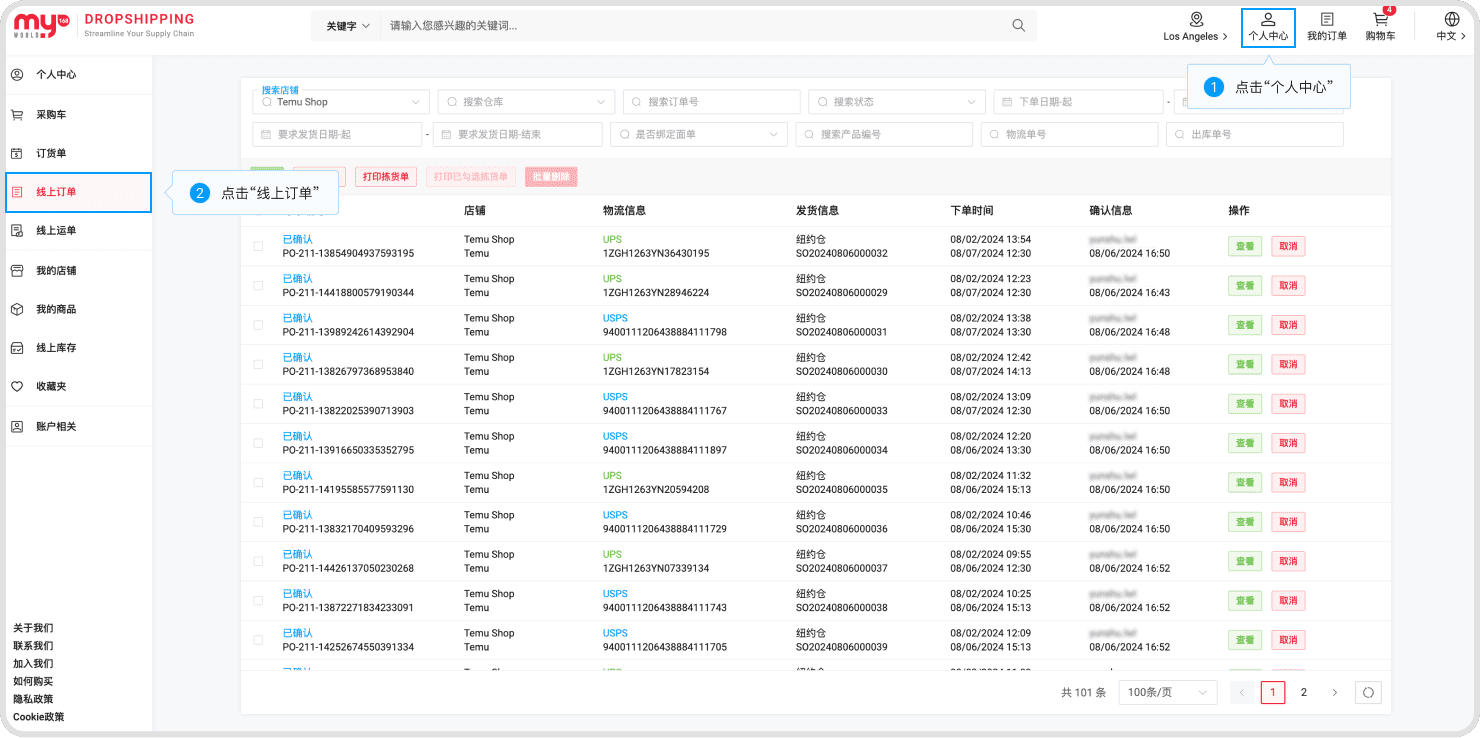
Task: Click 查看 for order SO20240806000031
Action: (x=1245, y=325)
